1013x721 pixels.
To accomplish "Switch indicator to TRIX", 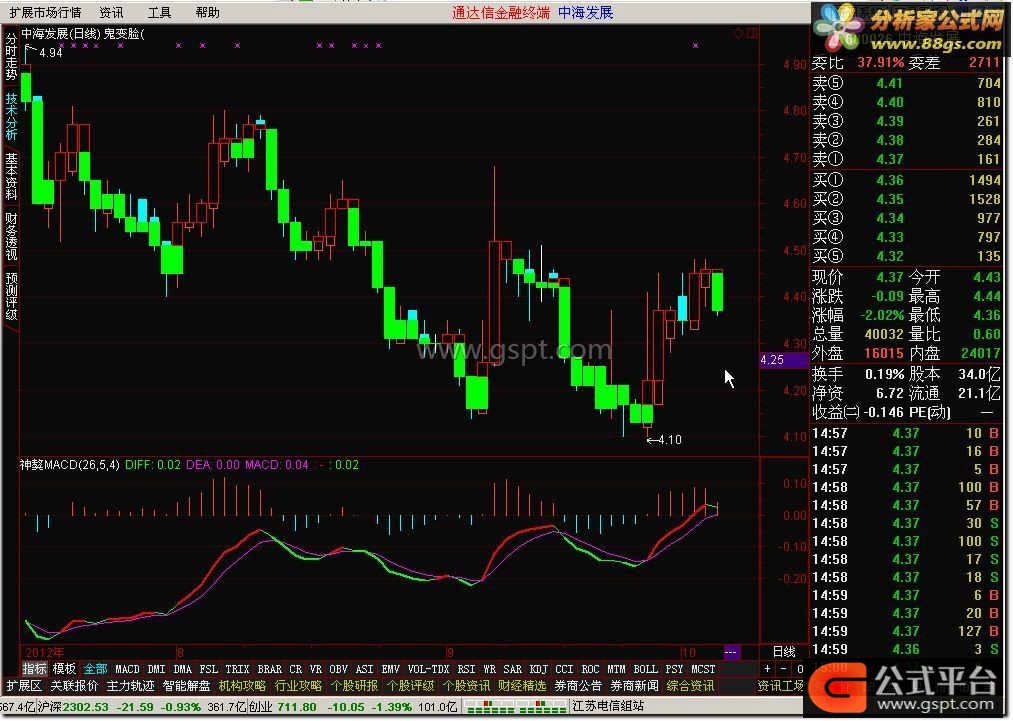I will 236,669.
